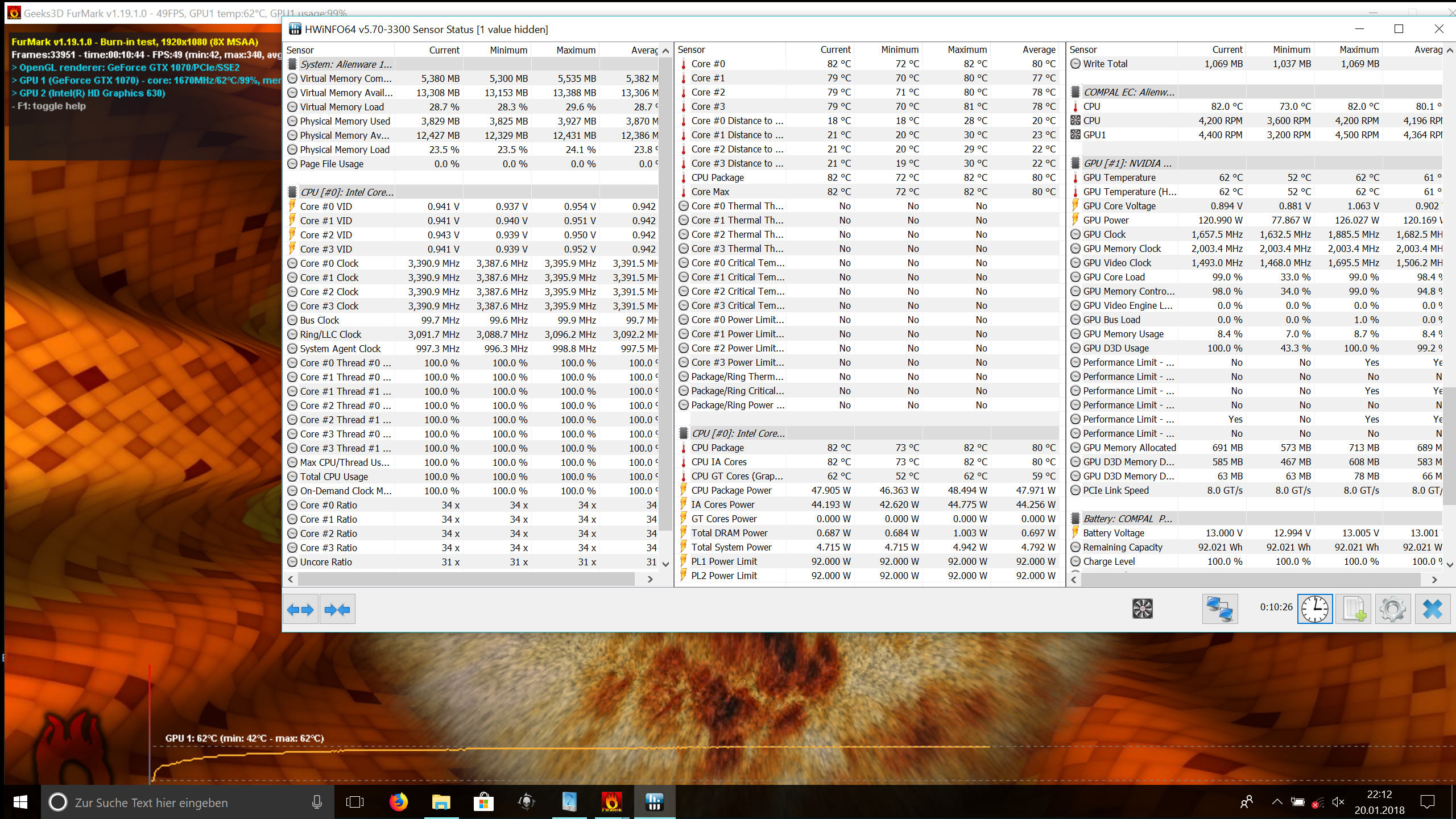The image size is (1456, 819).
Task: Open the Action Center notifications icon
Action: 1428,802
